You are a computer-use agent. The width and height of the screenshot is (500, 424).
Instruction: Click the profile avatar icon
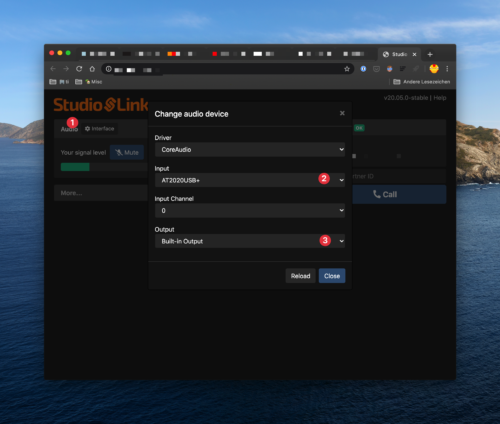(x=434, y=69)
